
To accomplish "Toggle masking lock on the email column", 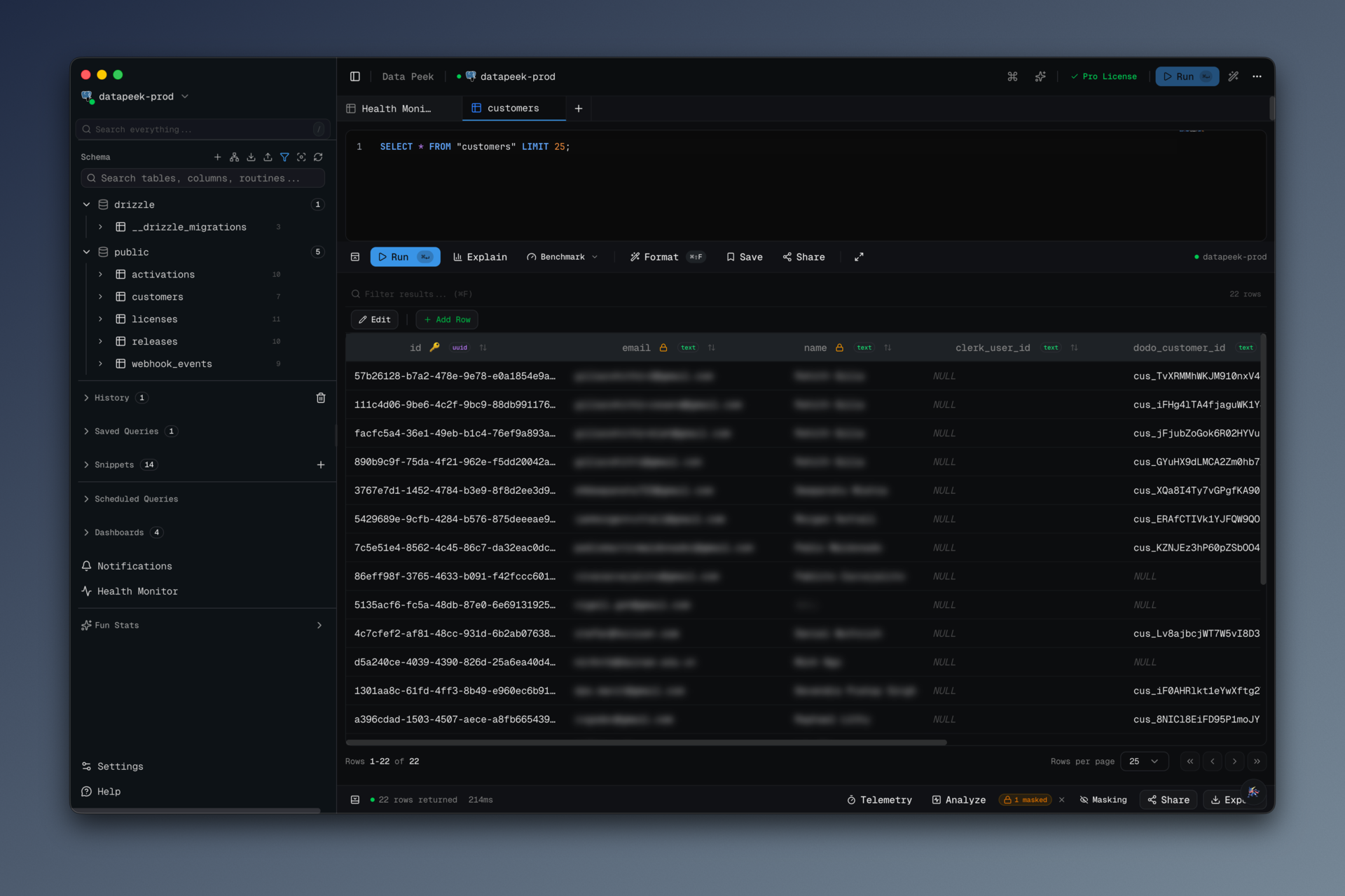I will [x=663, y=347].
